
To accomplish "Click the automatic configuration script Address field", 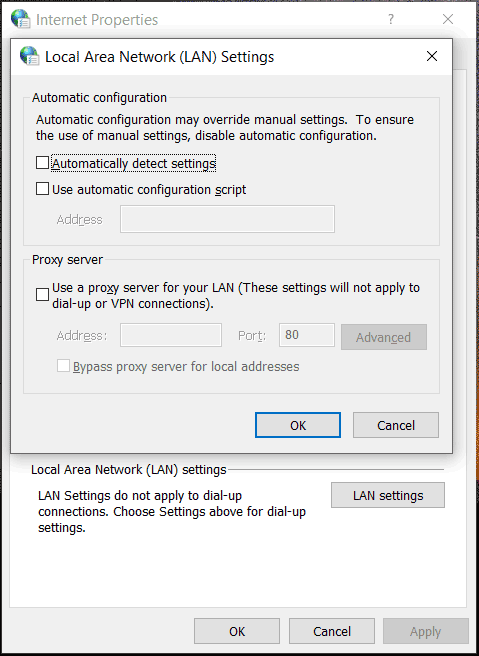I will point(227,219).
